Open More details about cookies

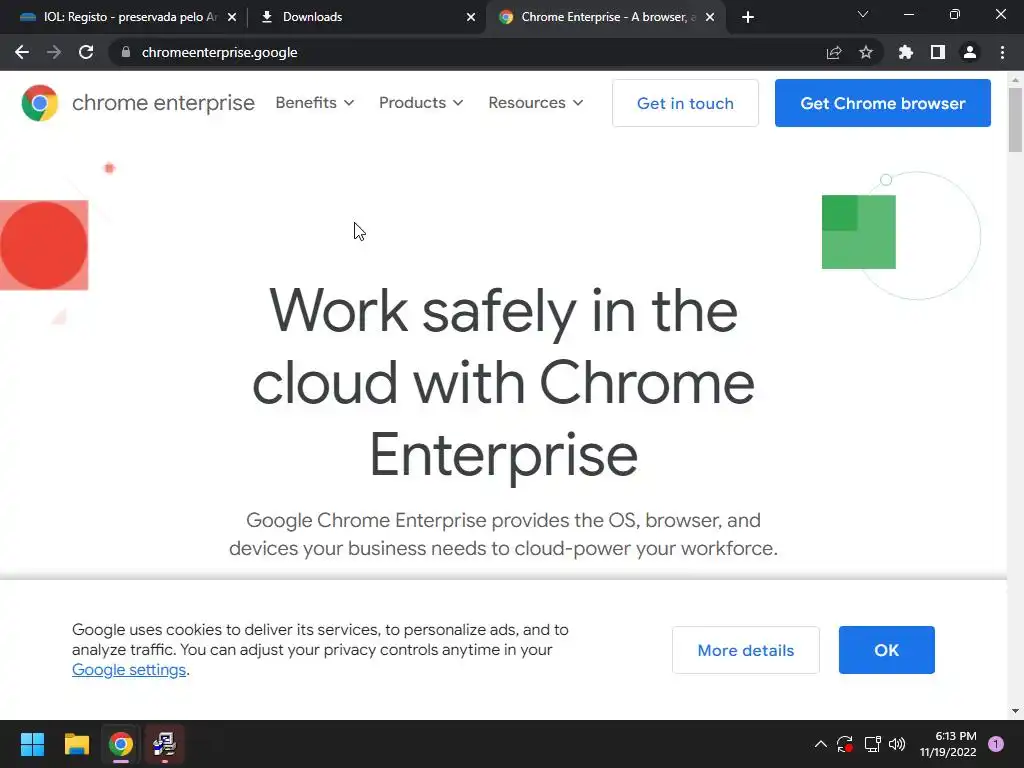click(x=745, y=650)
